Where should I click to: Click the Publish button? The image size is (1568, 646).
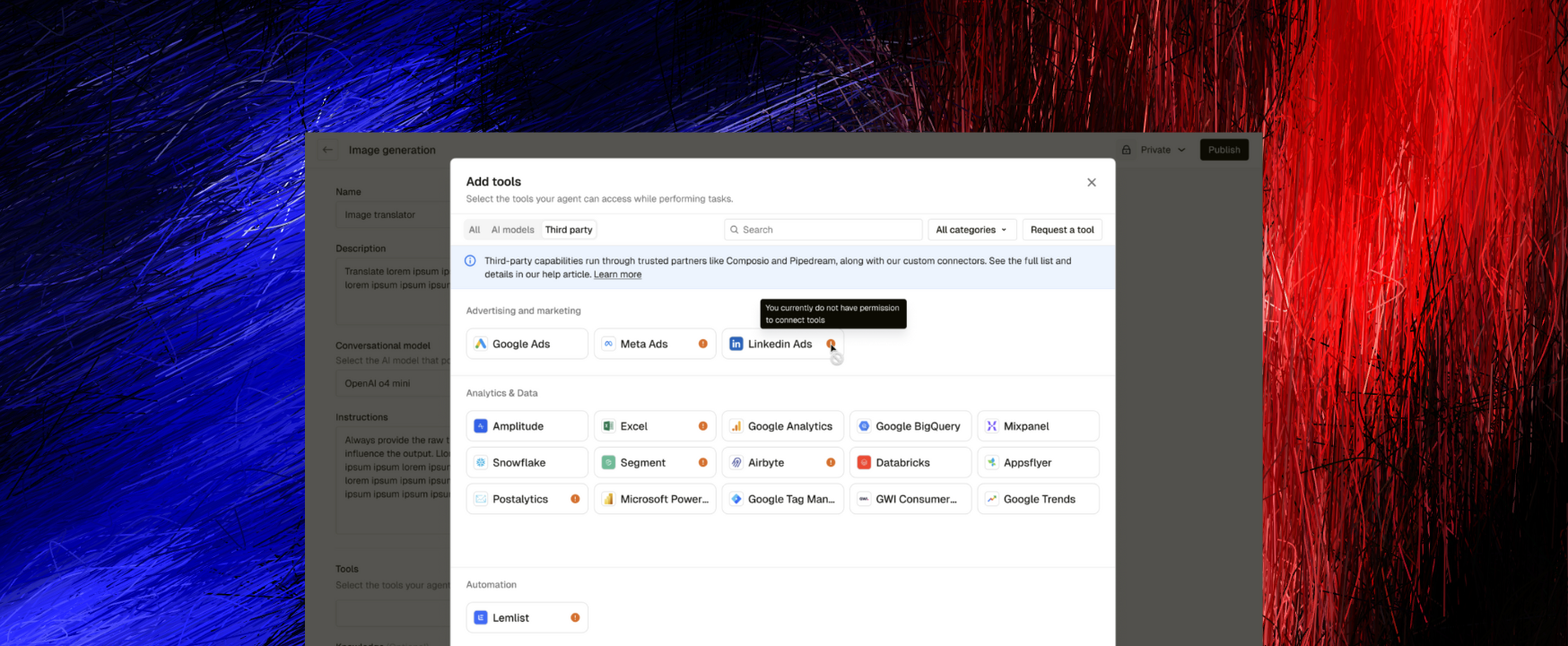coord(1224,150)
